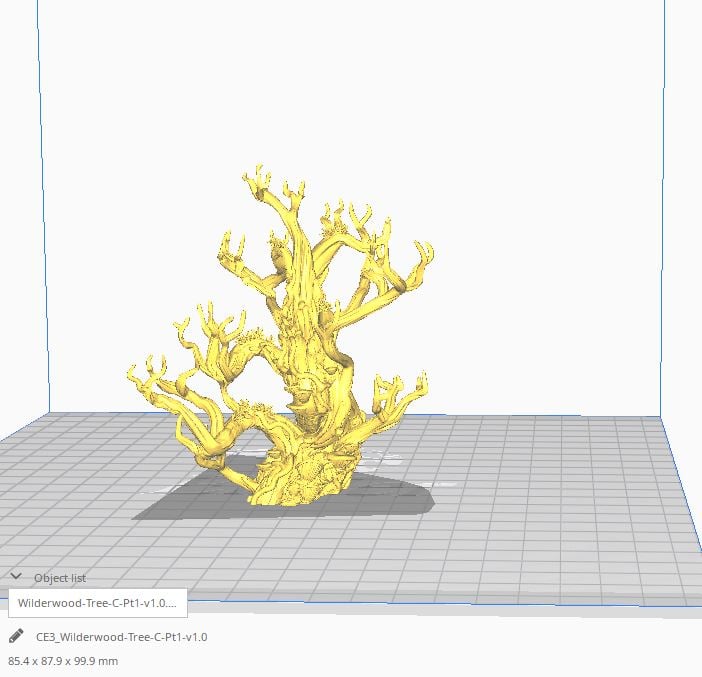Click the pencil icon to rename job
Image resolution: width=702 pixels, height=677 pixels.
point(16,636)
